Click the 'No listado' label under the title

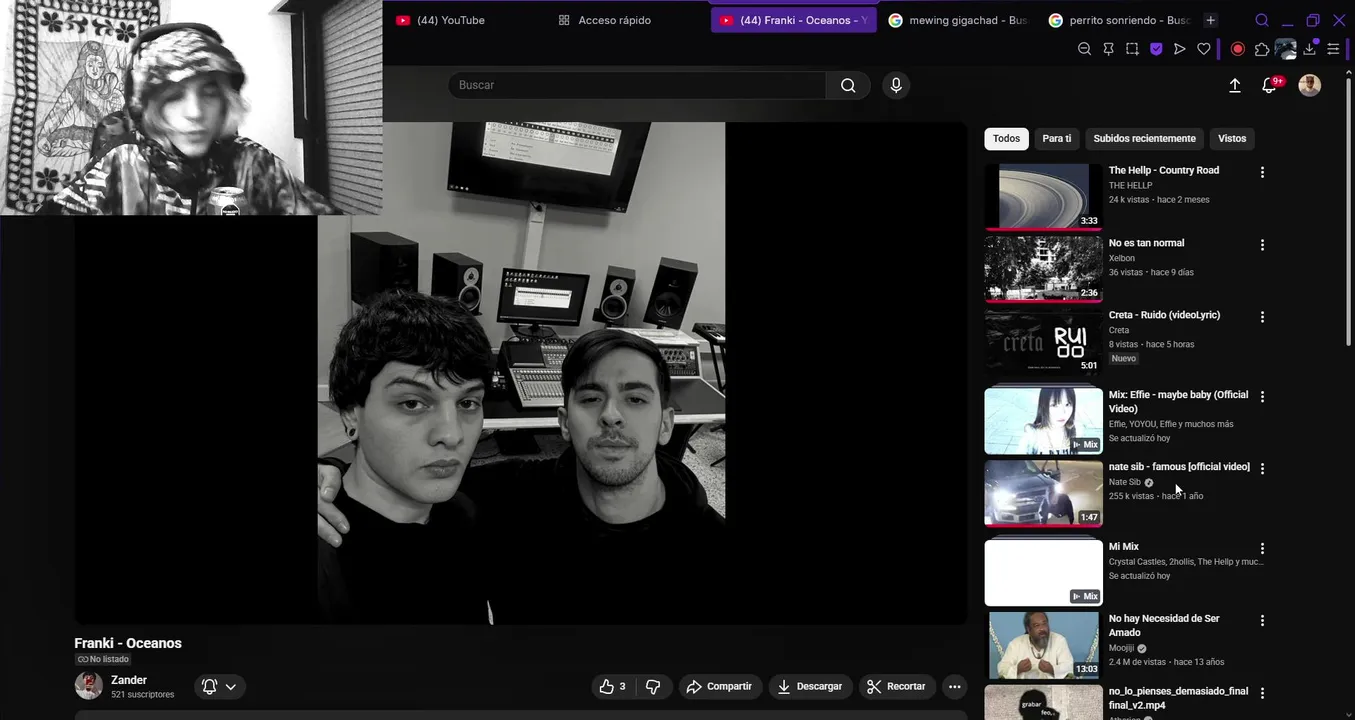tap(103, 660)
